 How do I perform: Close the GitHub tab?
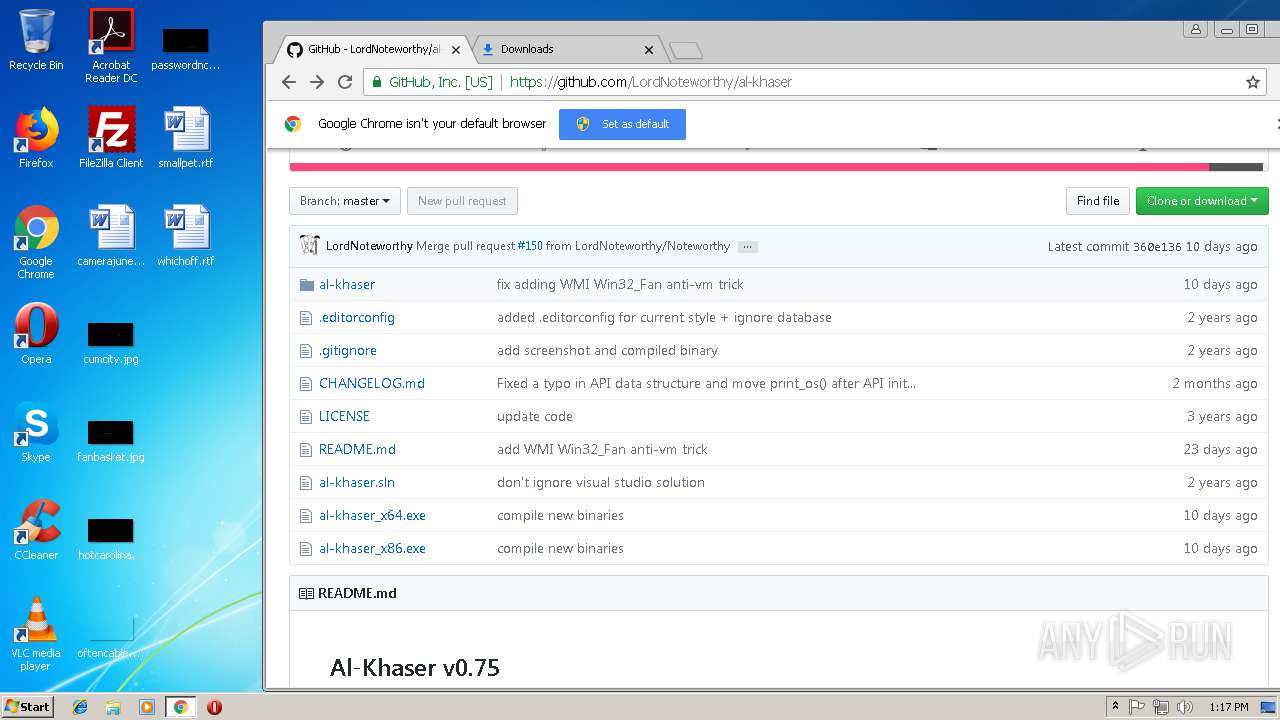coord(456,49)
